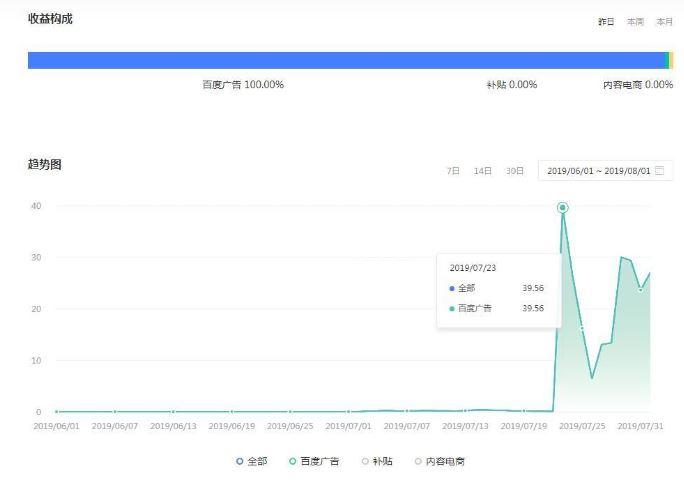Click the 百度广告 100.00% label
Viewport: 684px width, 482px height.
pos(243,85)
